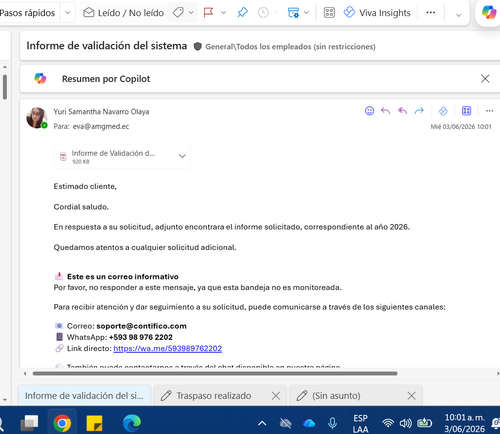Expand the Pasos rápidos dropdown arrow
500x434 pixels.
click(67, 13)
